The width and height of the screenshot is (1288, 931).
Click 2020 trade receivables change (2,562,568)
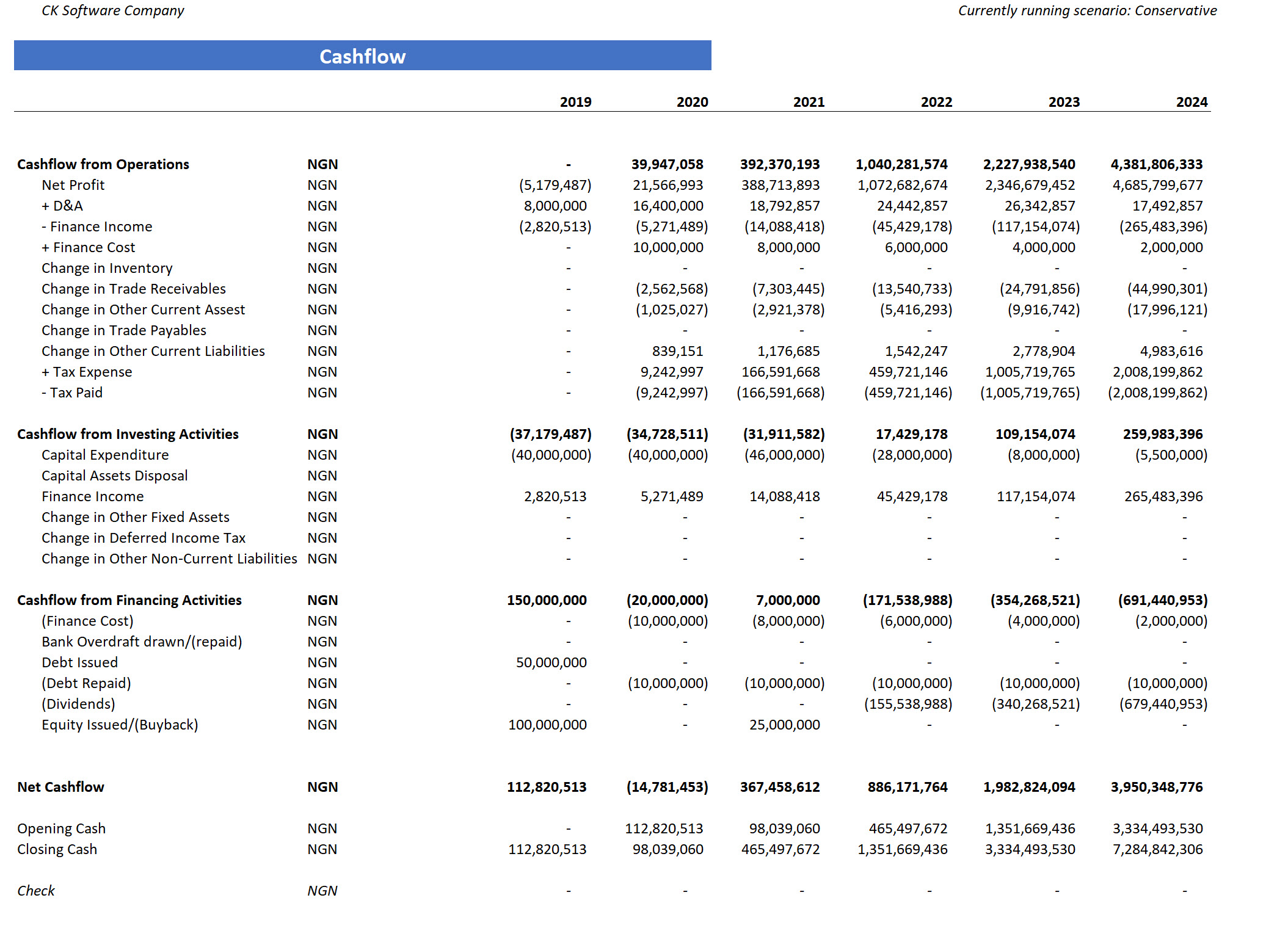(x=672, y=289)
